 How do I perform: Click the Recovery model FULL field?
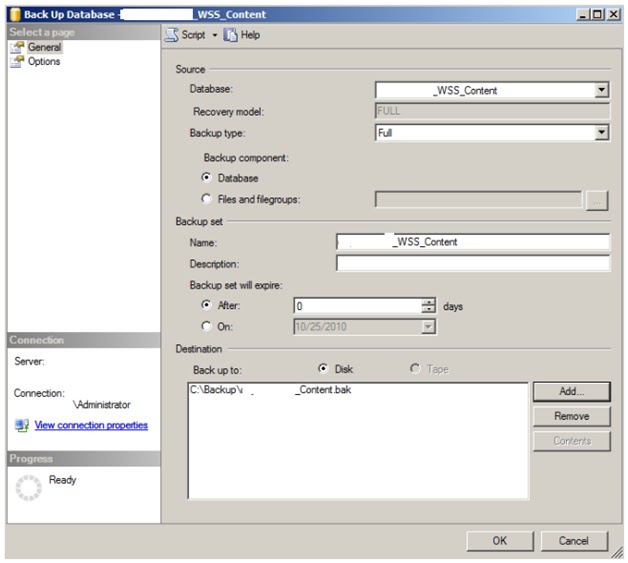[x=492, y=111]
